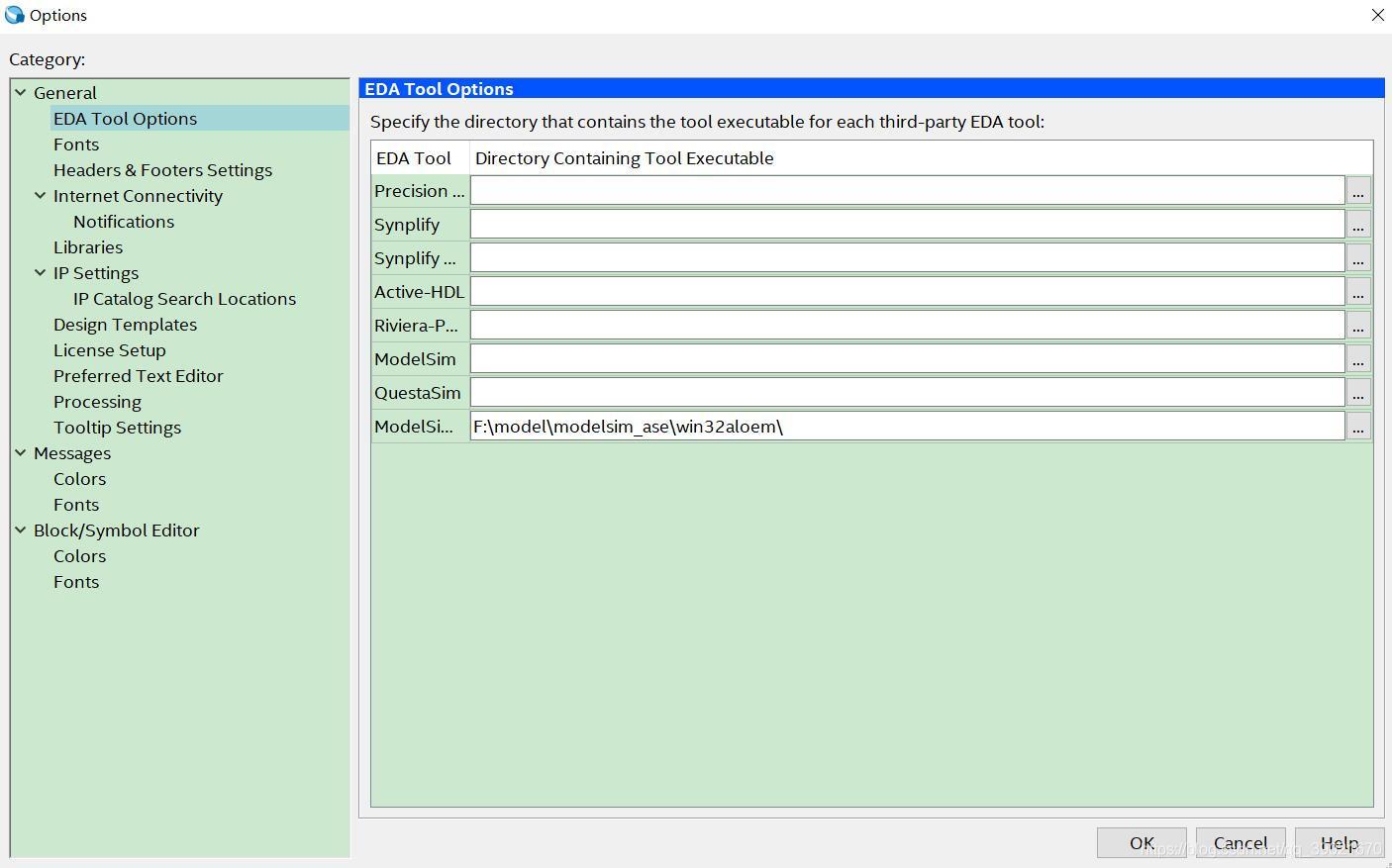
Task: Select Libraries category
Action: [x=88, y=246]
